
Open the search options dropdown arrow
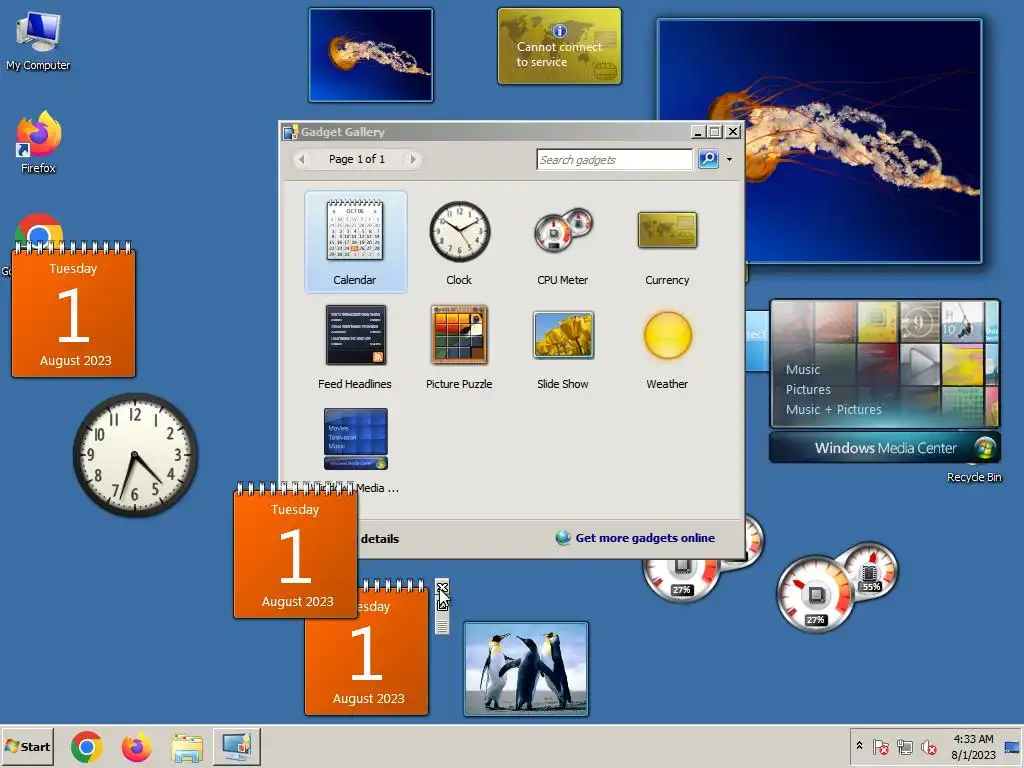pyautogui.click(x=729, y=159)
